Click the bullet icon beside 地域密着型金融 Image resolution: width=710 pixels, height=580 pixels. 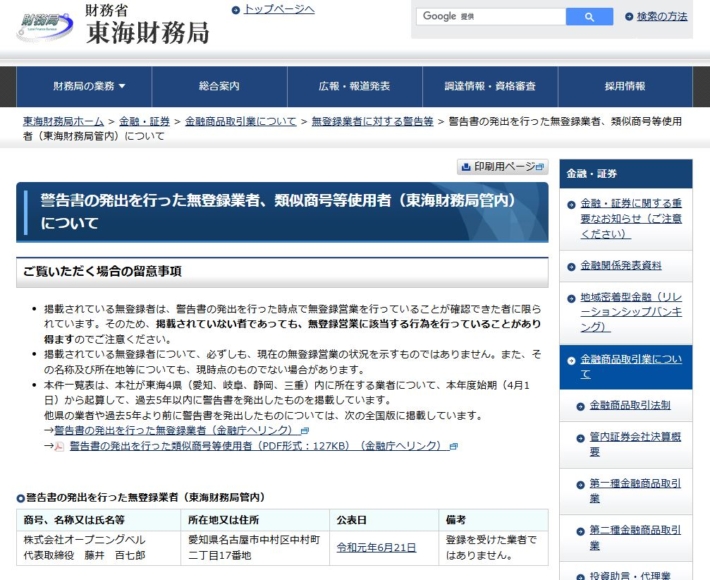click(x=571, y=298)
